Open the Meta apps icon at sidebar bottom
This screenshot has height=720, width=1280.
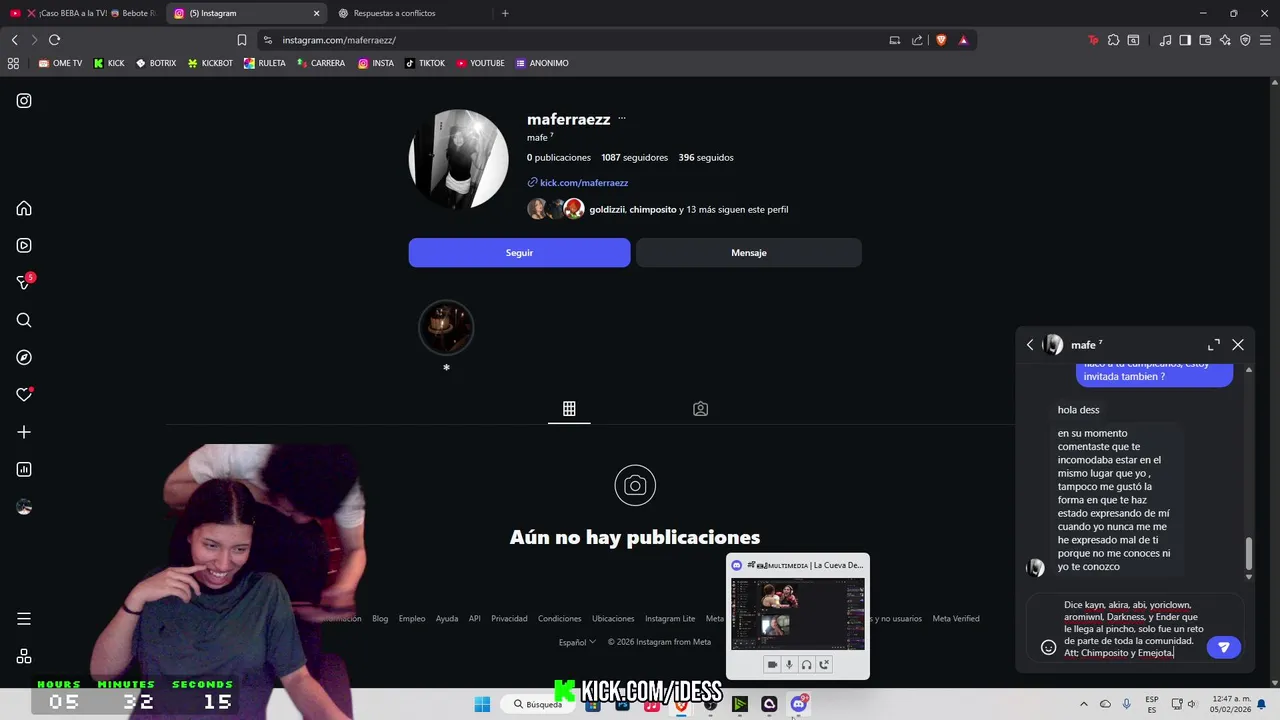click(x=24, y=656)
